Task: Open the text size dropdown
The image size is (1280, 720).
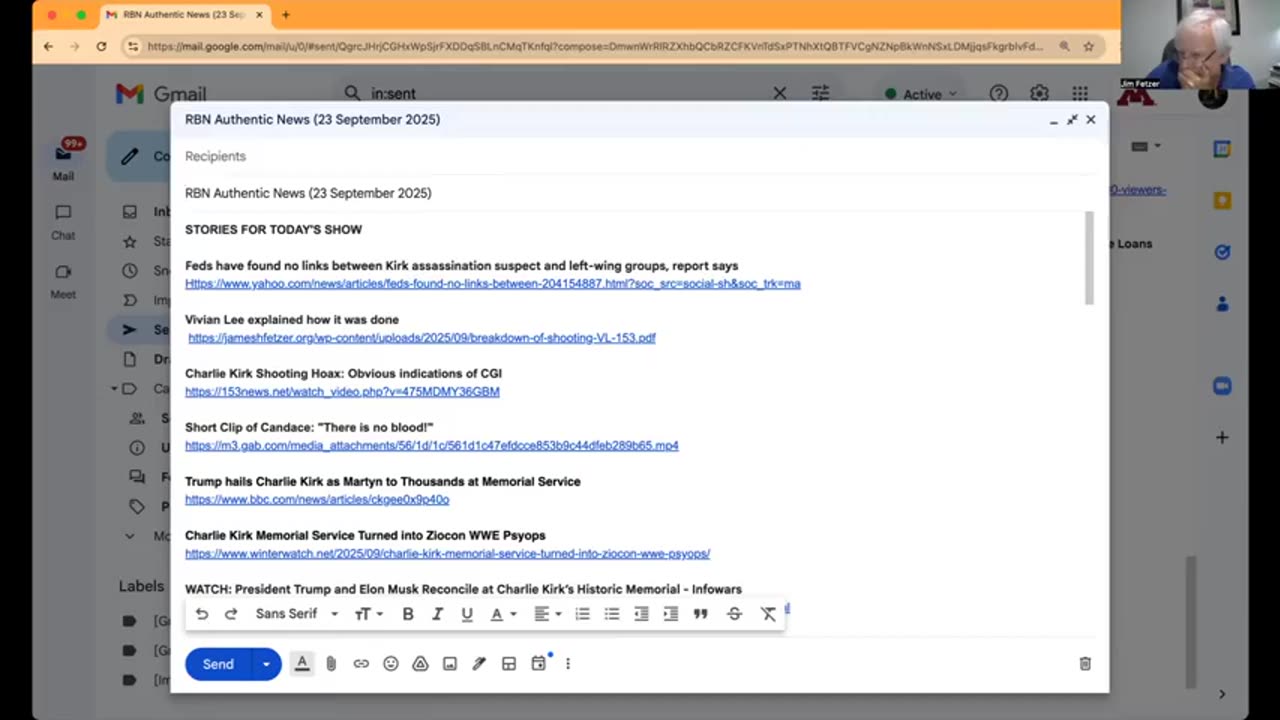Action: point(368,614)
